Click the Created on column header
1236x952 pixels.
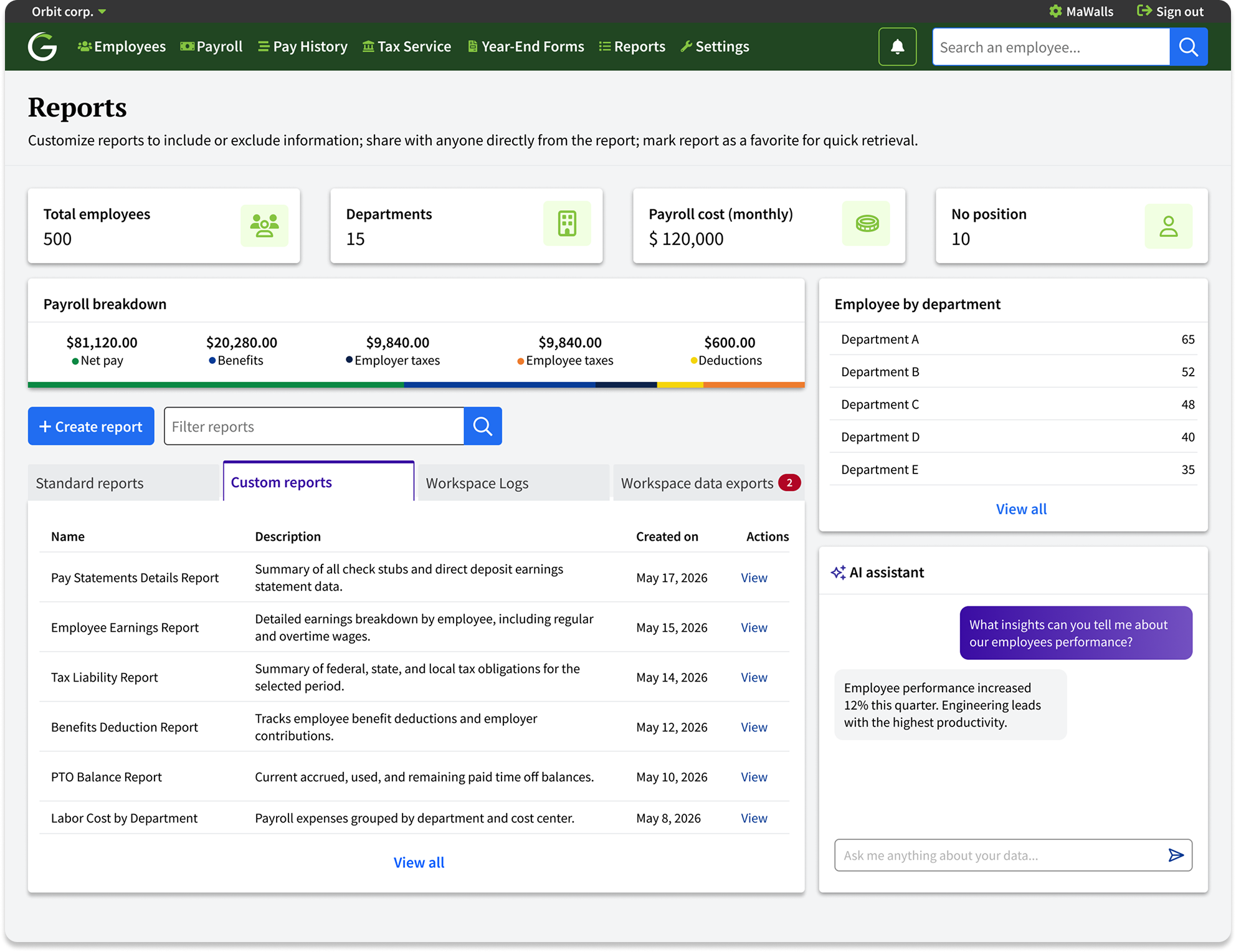click(667, 536)
